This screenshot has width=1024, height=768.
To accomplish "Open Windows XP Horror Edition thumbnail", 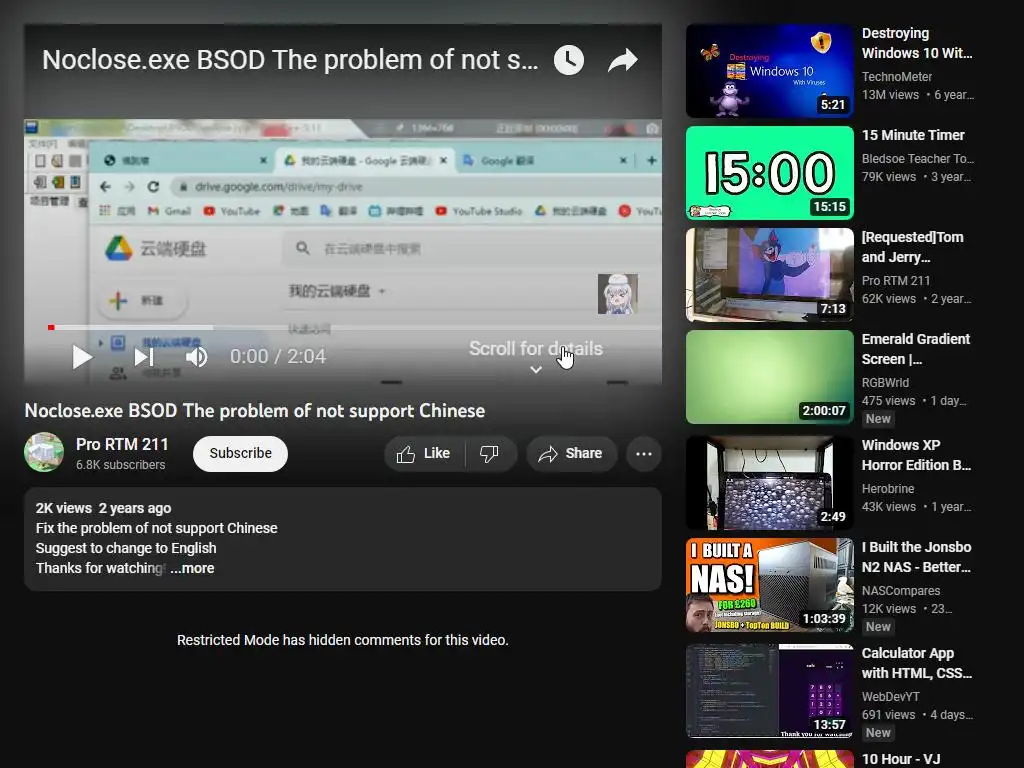I will pos(769,483).
